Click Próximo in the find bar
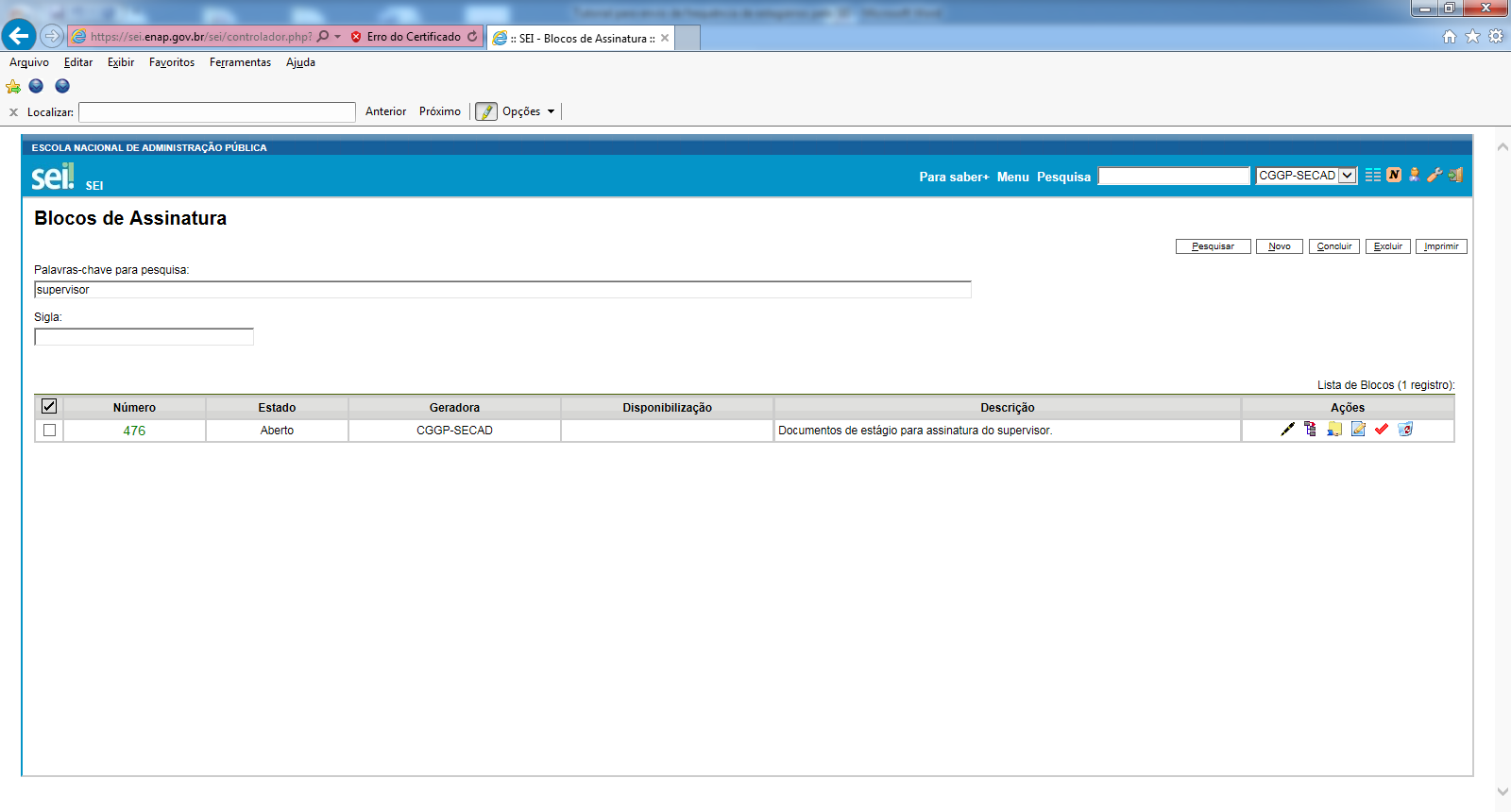This screenshot has height=812, width=1511. click(440, 111)
